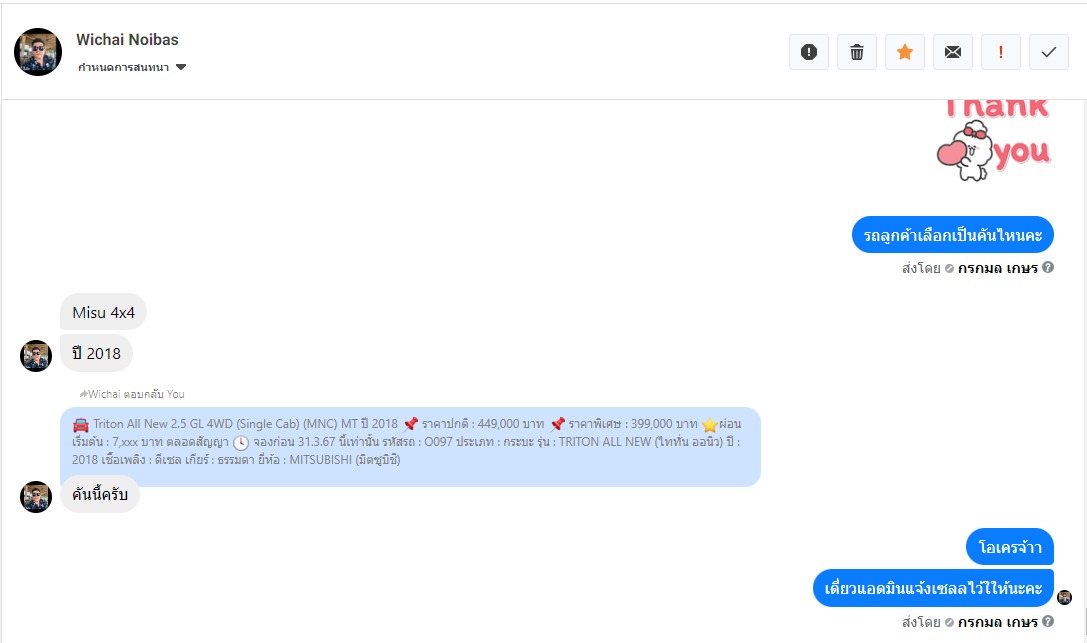Toggle the orange star on this conversation
Screen dimensions: 1087x643
905,52
